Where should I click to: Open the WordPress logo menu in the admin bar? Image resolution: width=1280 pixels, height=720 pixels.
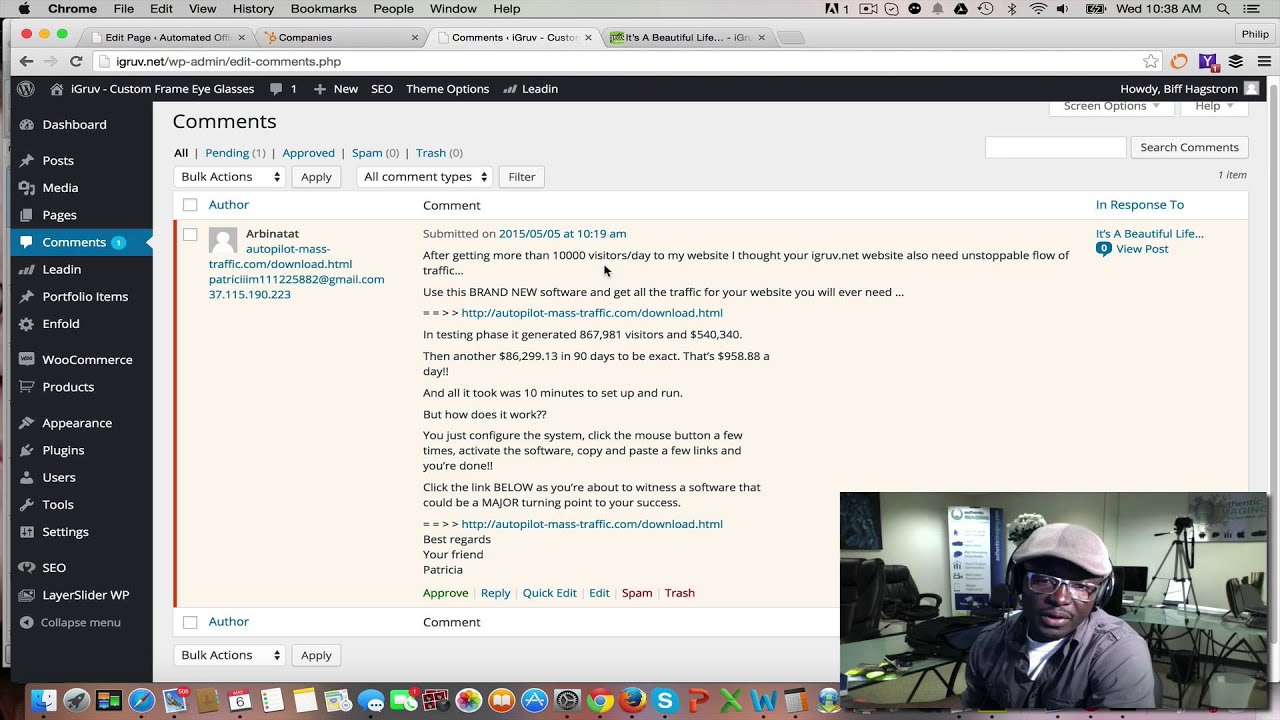point(26,89)
